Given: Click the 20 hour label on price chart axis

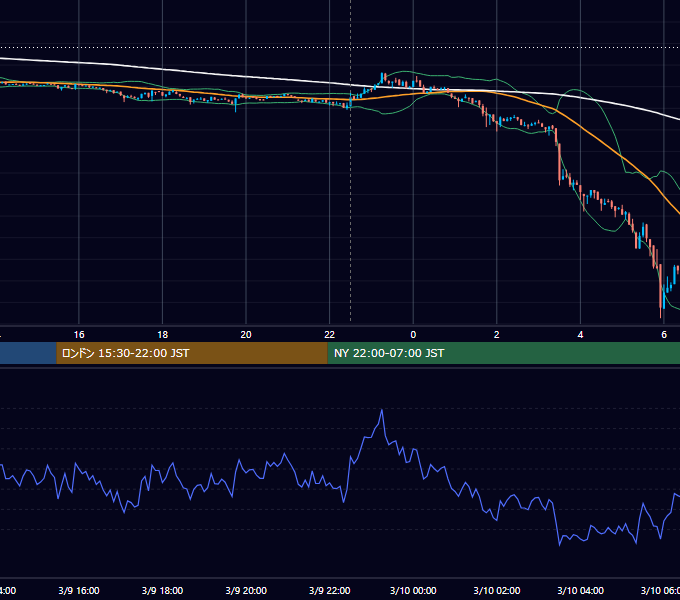Looking at the screenshot, I should click(x=246, y=335).
